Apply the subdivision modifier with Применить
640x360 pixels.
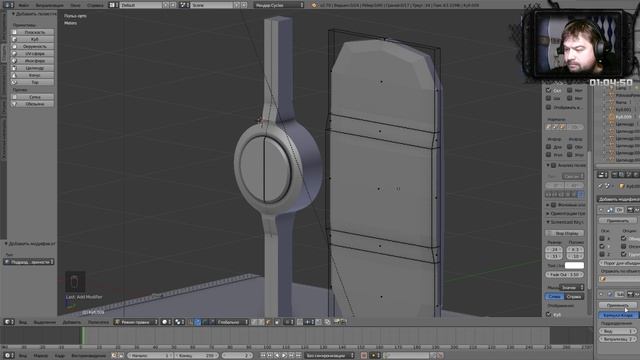coord(618,305)
